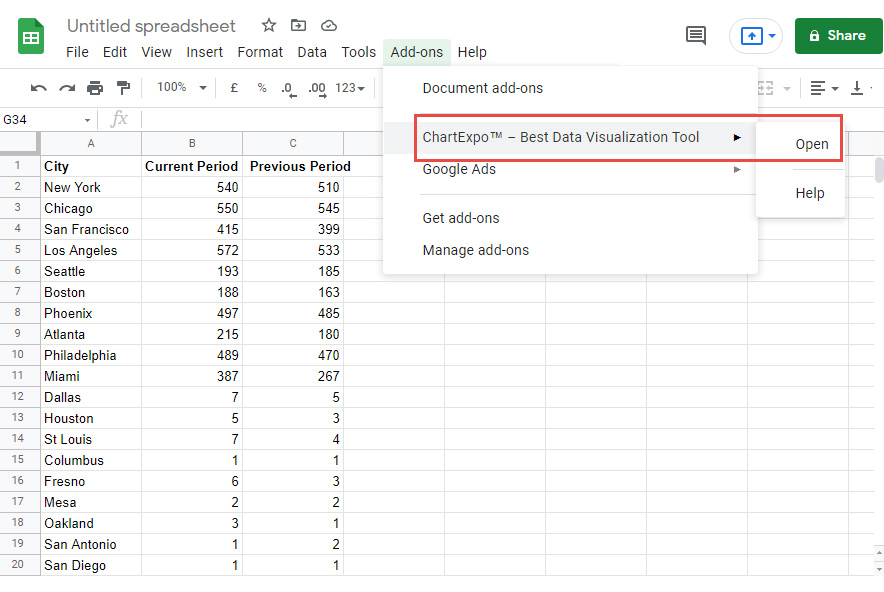This screenshot has height=592, width=884.
Task: Click the vertical align icon
Action: (x=857, y=88)
